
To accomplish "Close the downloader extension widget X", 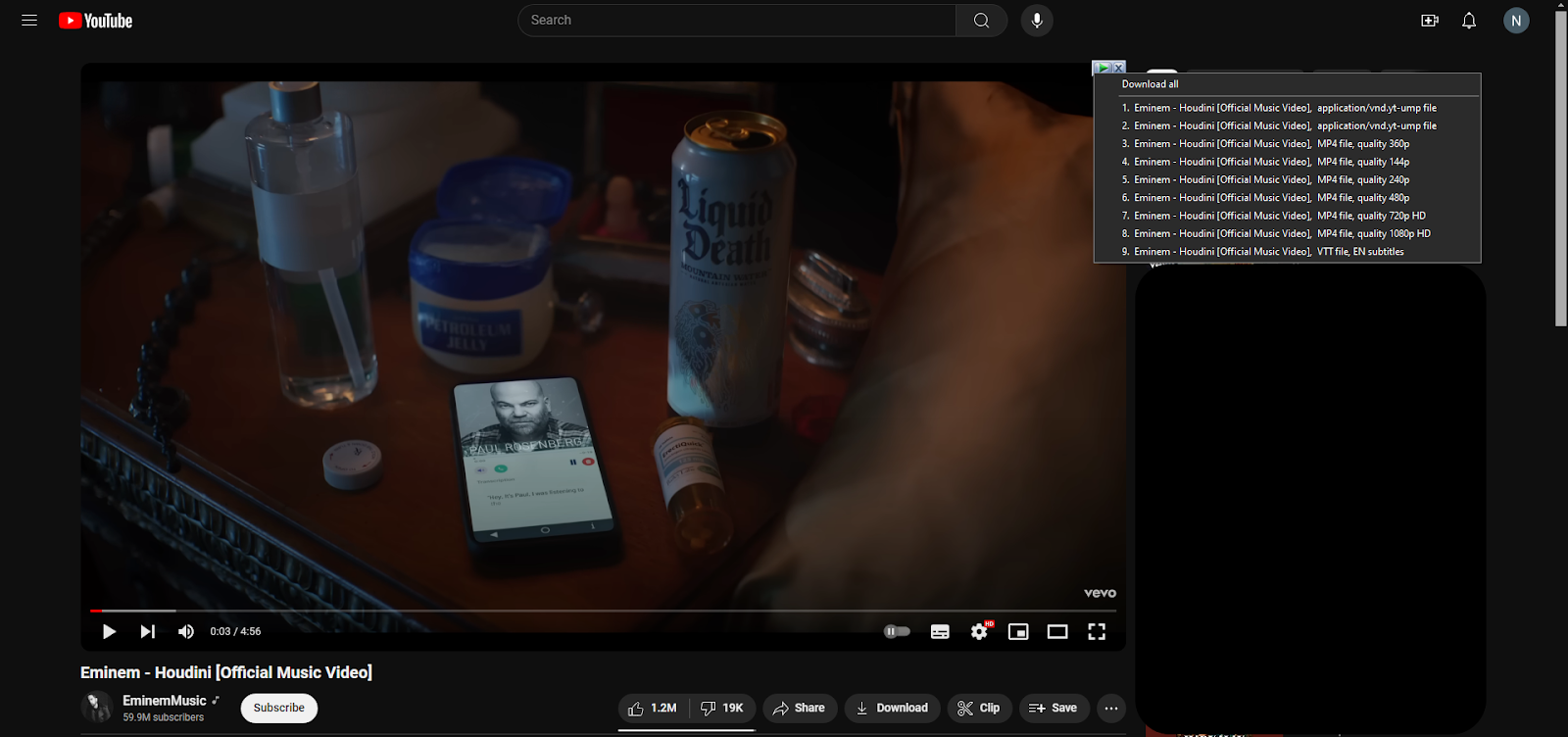I will 1118,68.
